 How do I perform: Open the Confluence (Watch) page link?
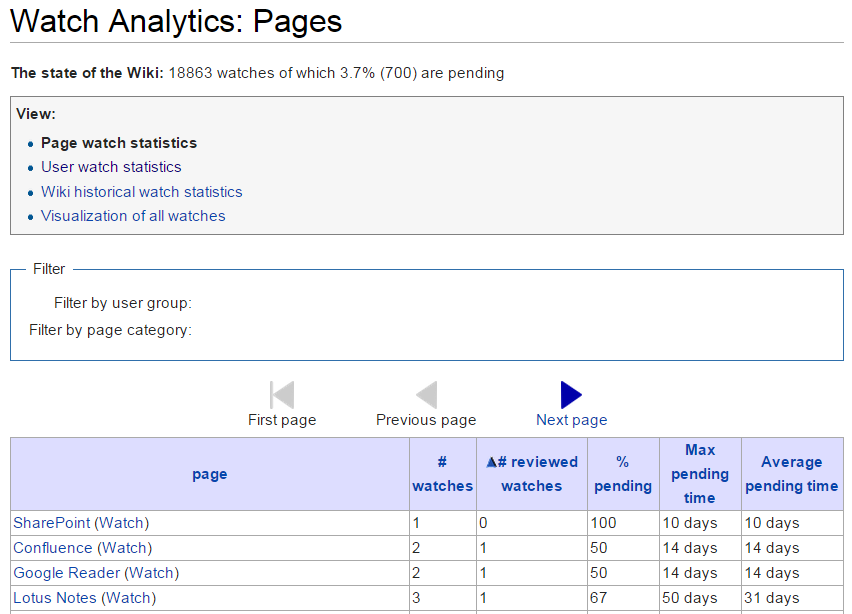click(x=83, y=548)
